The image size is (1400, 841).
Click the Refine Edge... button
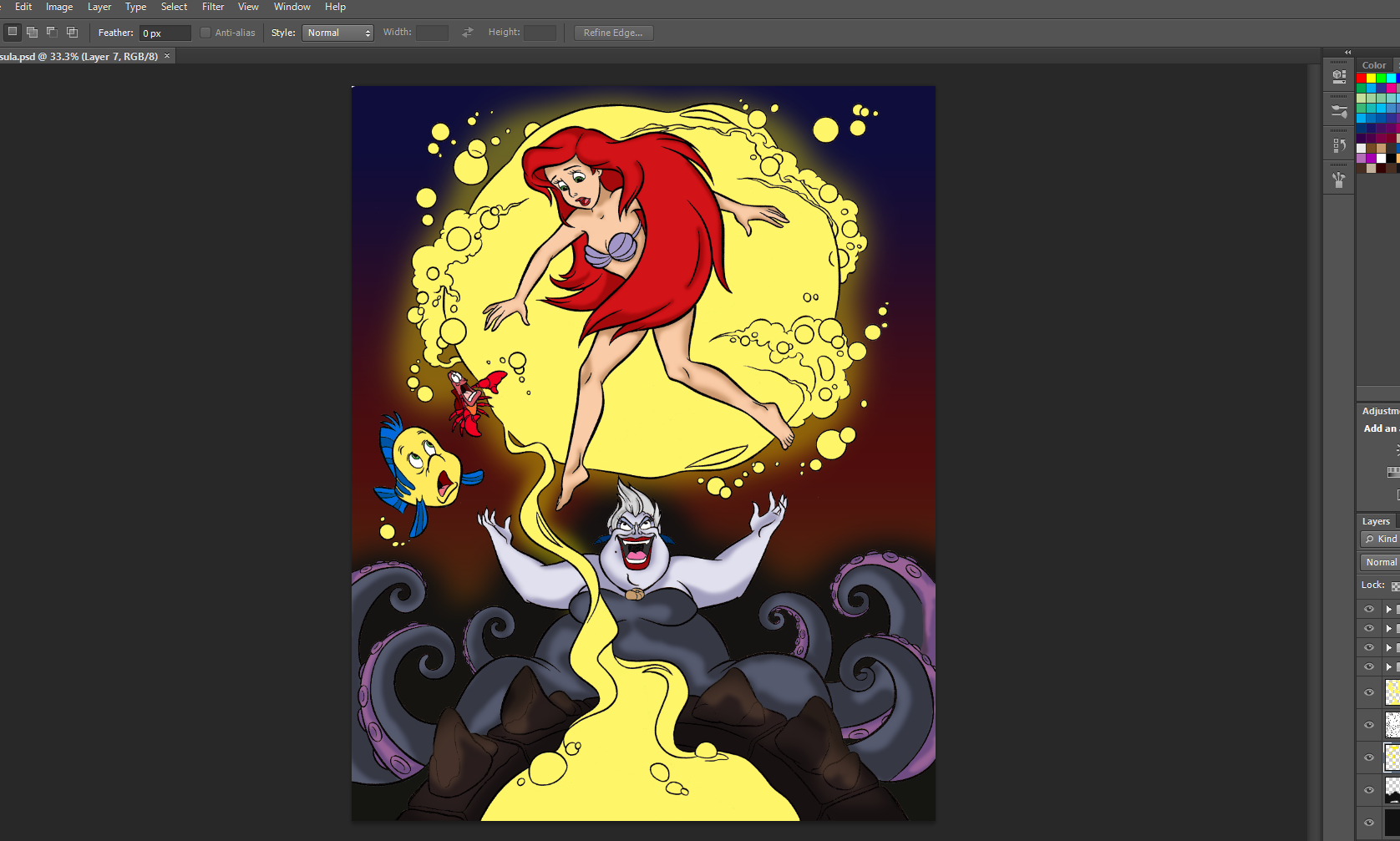tap(613, 33)
